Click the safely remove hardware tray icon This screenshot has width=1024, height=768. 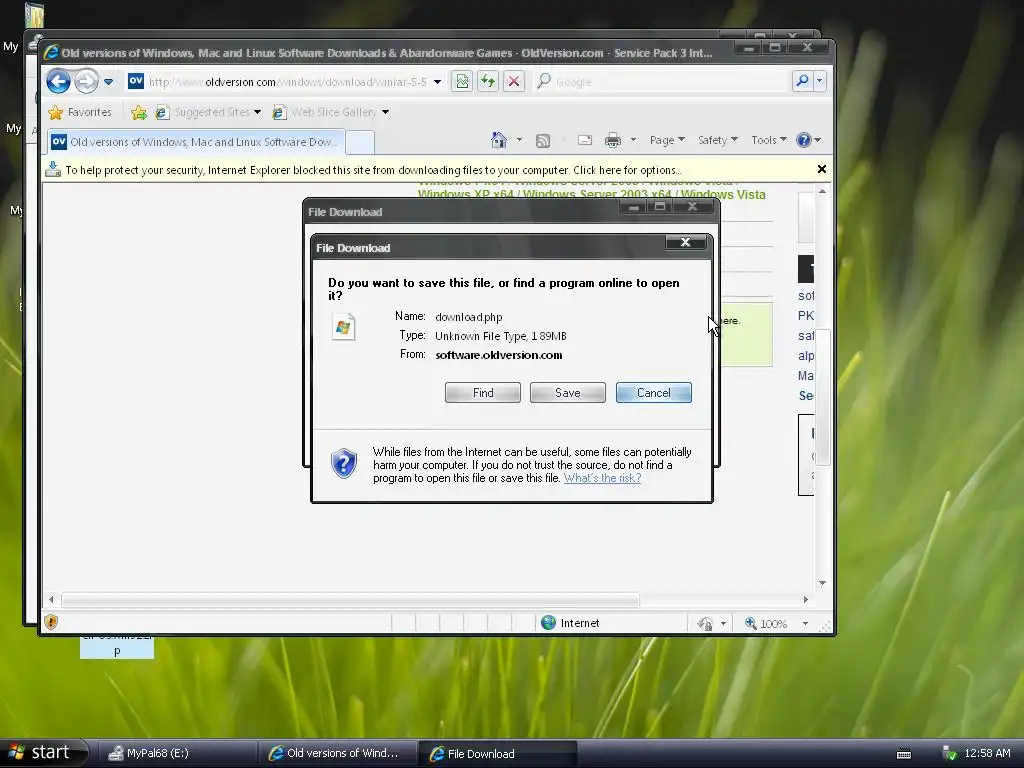pos(950,754)
